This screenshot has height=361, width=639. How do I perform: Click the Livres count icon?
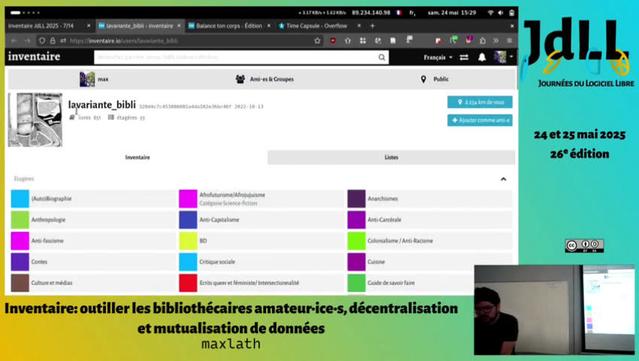pos(72,117)
